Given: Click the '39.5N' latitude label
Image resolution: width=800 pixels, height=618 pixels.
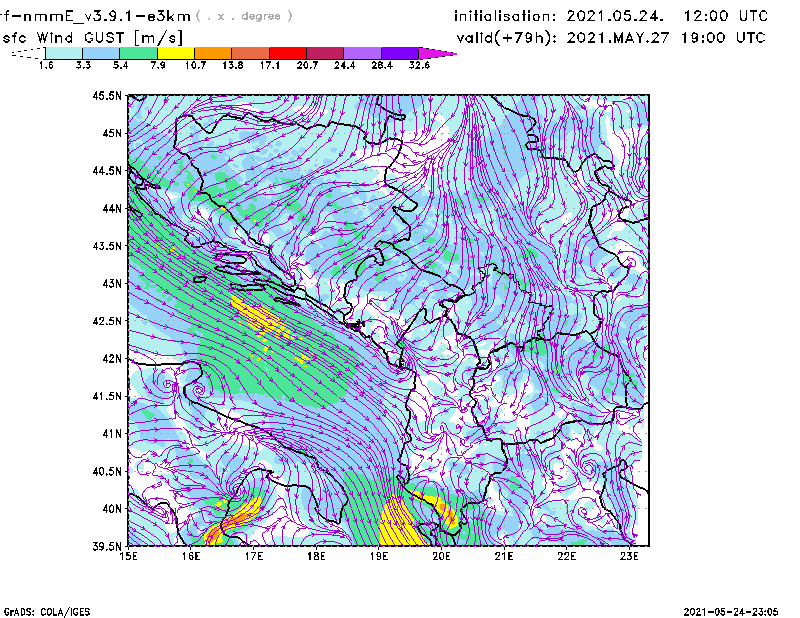Looking at the screenshot, I should [x=108, y=547].
